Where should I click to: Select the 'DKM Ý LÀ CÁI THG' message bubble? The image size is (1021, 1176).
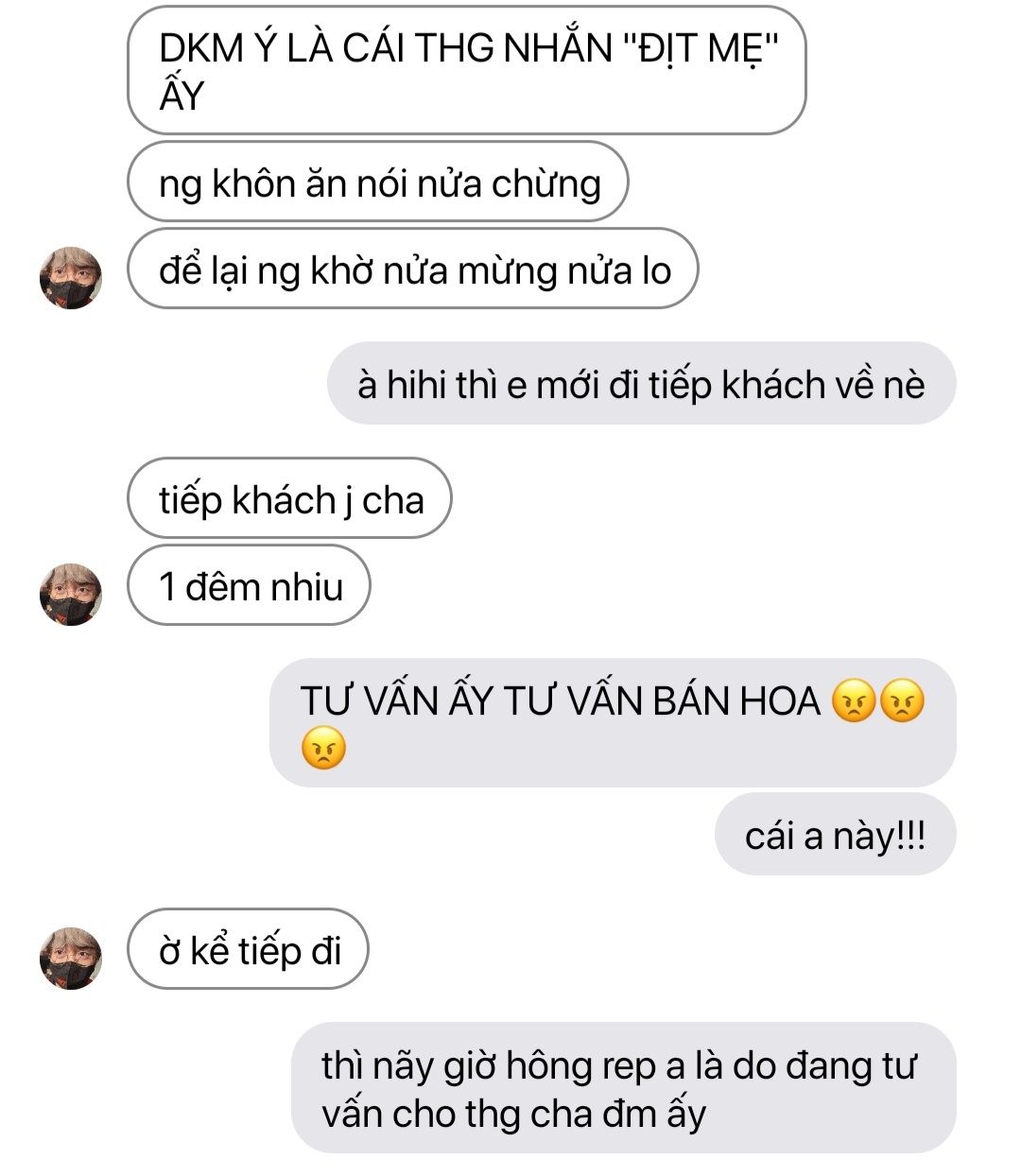coord(467,70)
